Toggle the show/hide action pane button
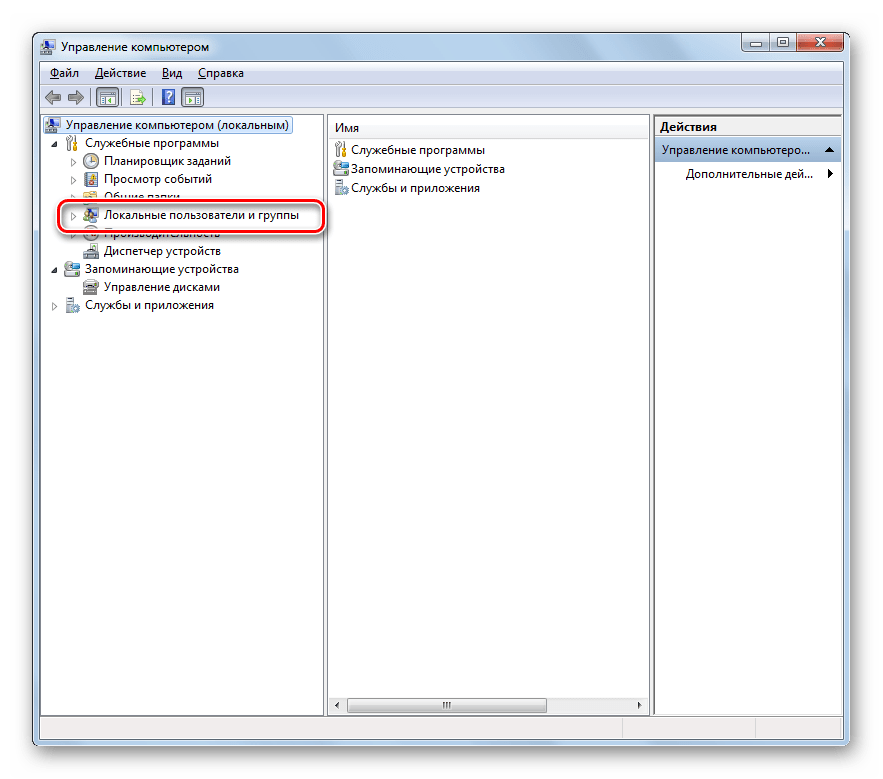This screenshot has height=779, width=883. 193,97
